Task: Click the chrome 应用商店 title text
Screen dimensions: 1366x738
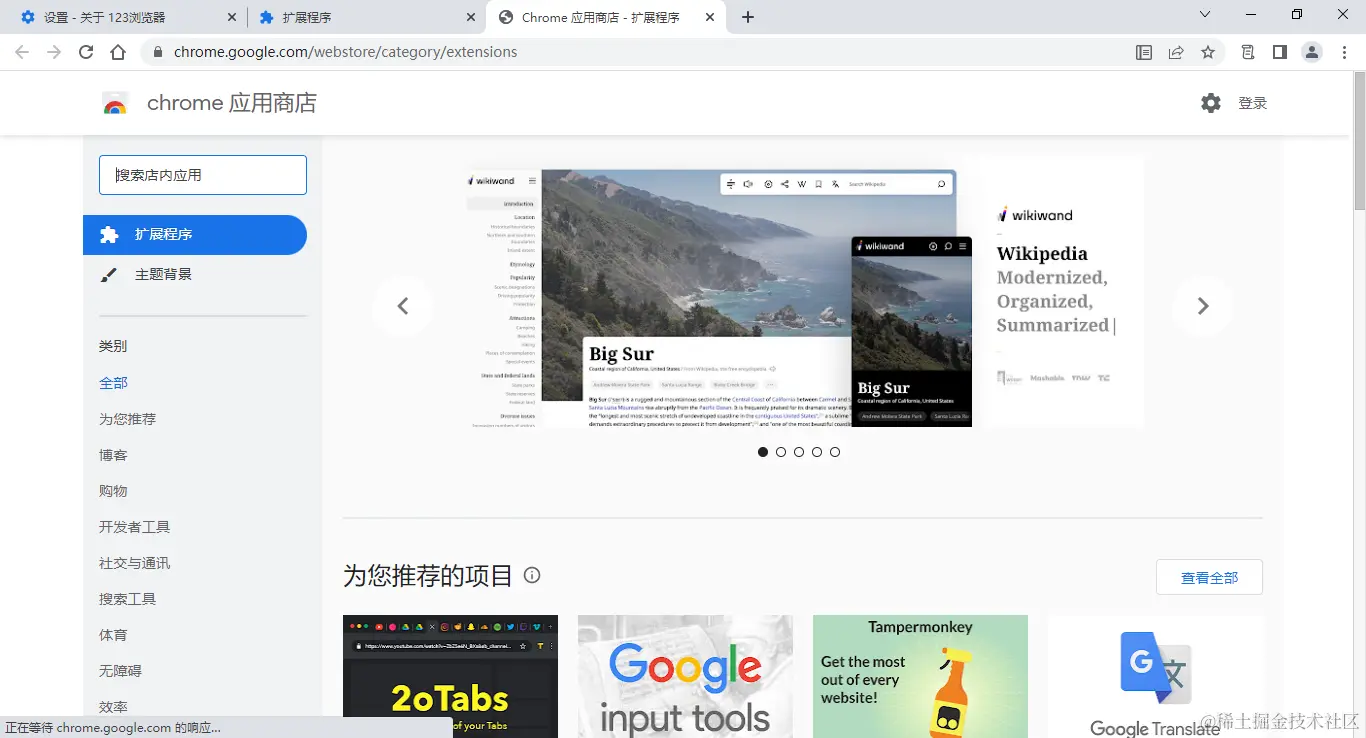Action: click(232, 103)
